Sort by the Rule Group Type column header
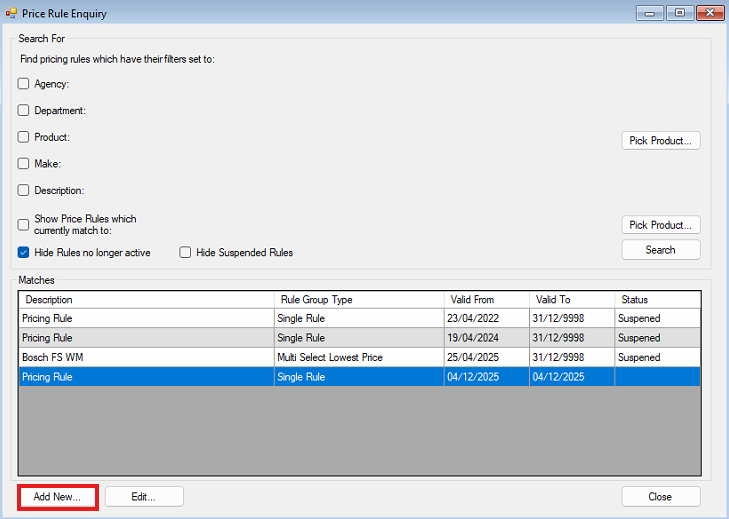This screenshot has width=729, height=519. pos(359,299)
